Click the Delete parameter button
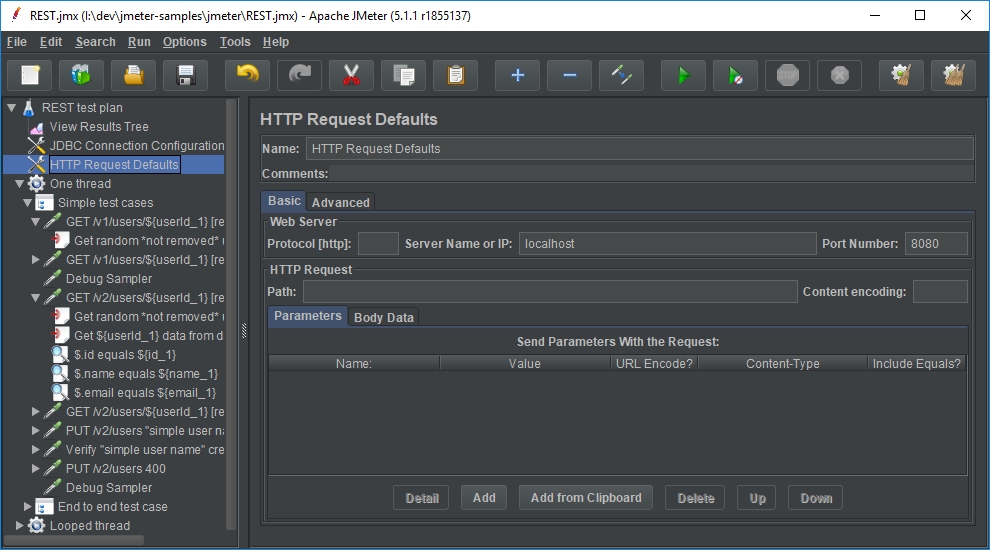990x550 pixels. coord(696,498)
